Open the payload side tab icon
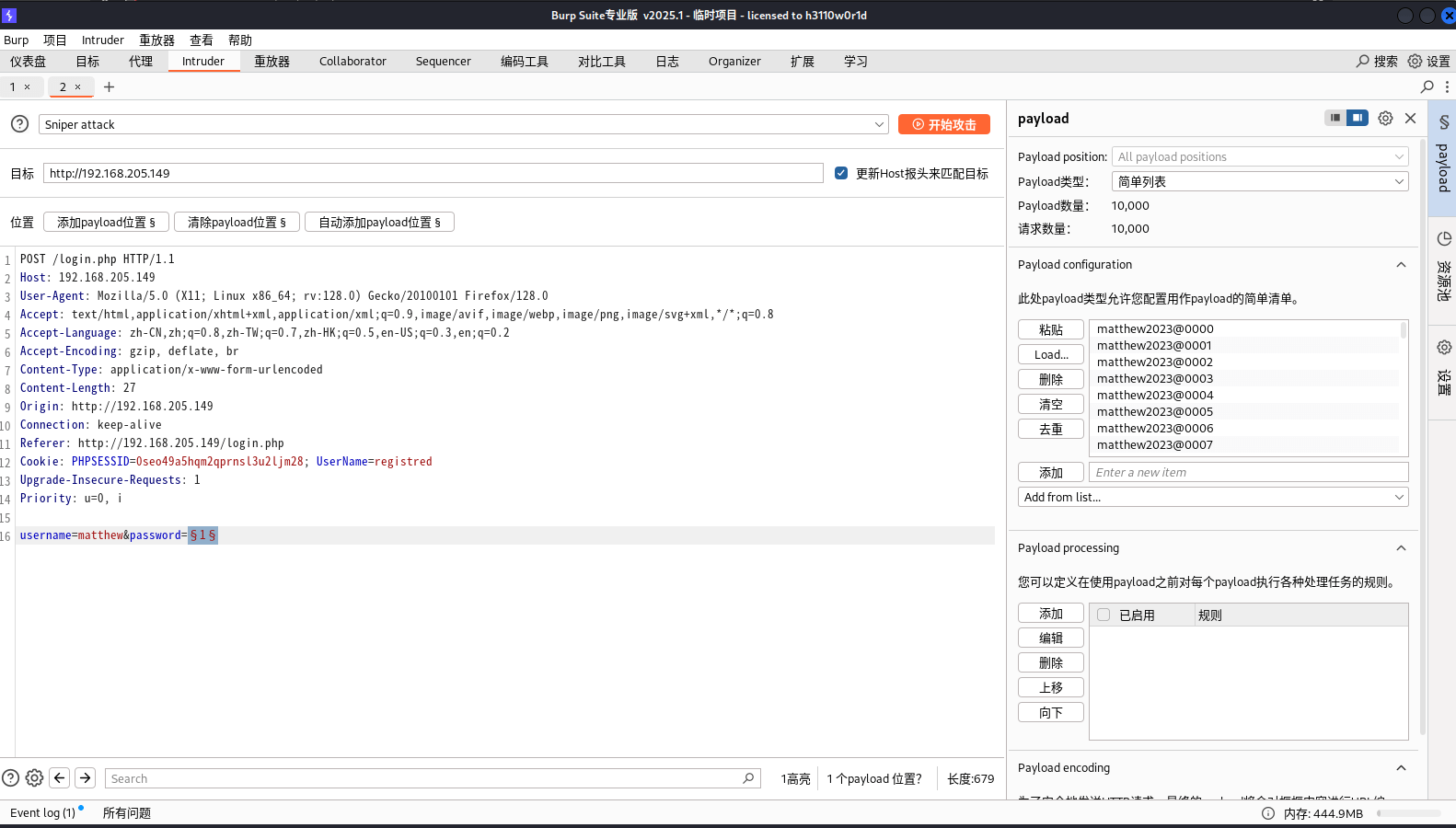Viewport: 1456px width, 828px height. tap(1443, 122)
